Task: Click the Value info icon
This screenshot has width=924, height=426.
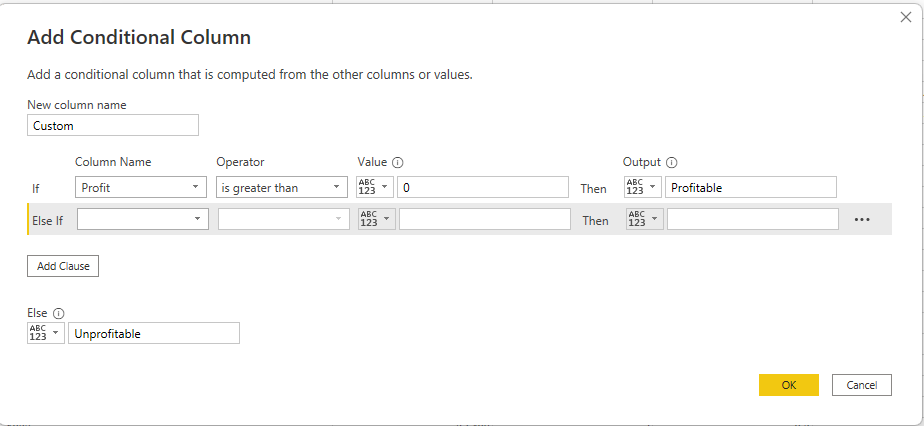Action: [397, 162]
